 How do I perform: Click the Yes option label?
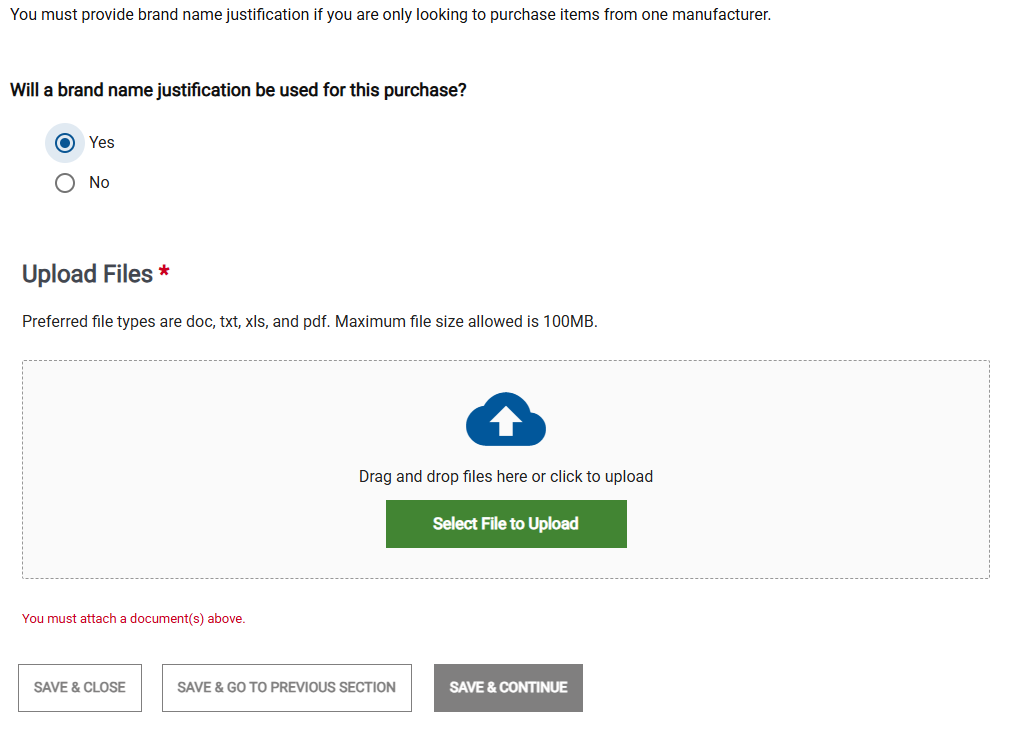(x=101, y=142)
